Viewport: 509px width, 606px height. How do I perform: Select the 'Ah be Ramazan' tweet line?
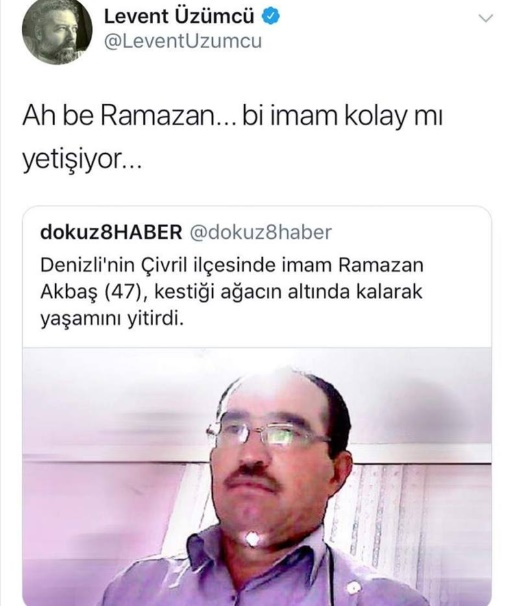point(232,116)
